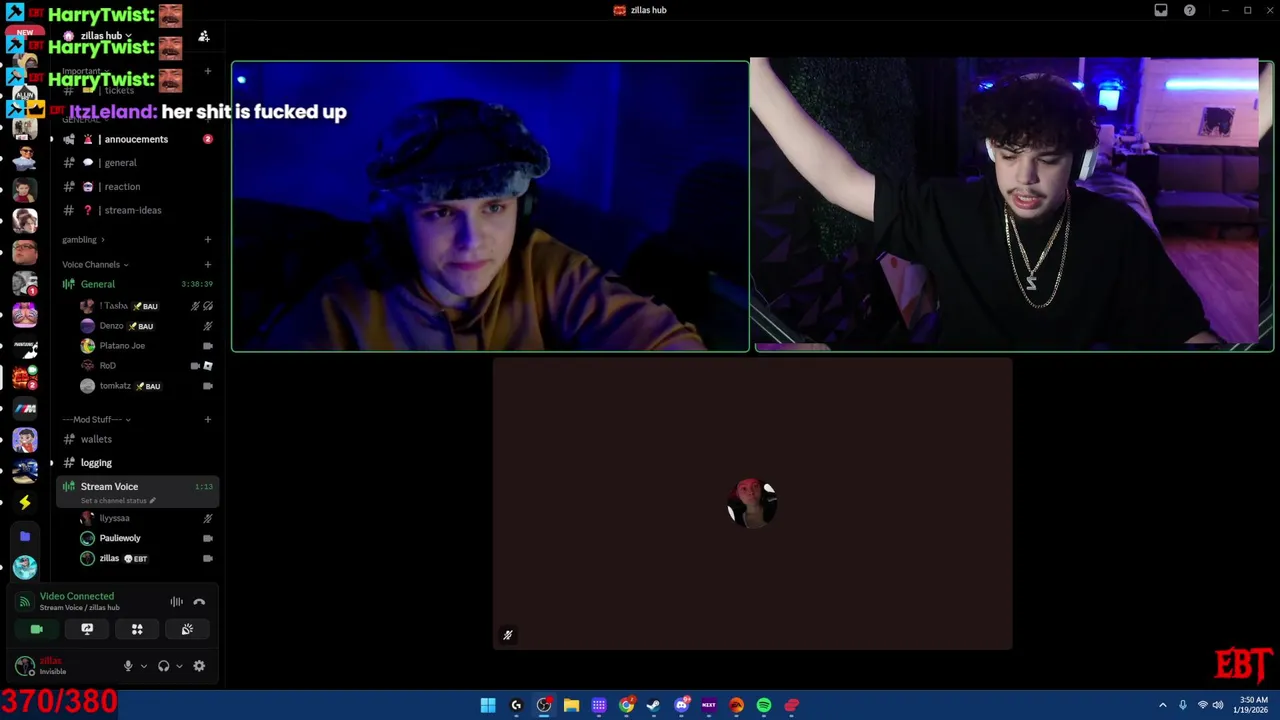Create channel in Mod Stuff category
The height and width of the screenshot is (720, 1280).
(x=208, y=420)
